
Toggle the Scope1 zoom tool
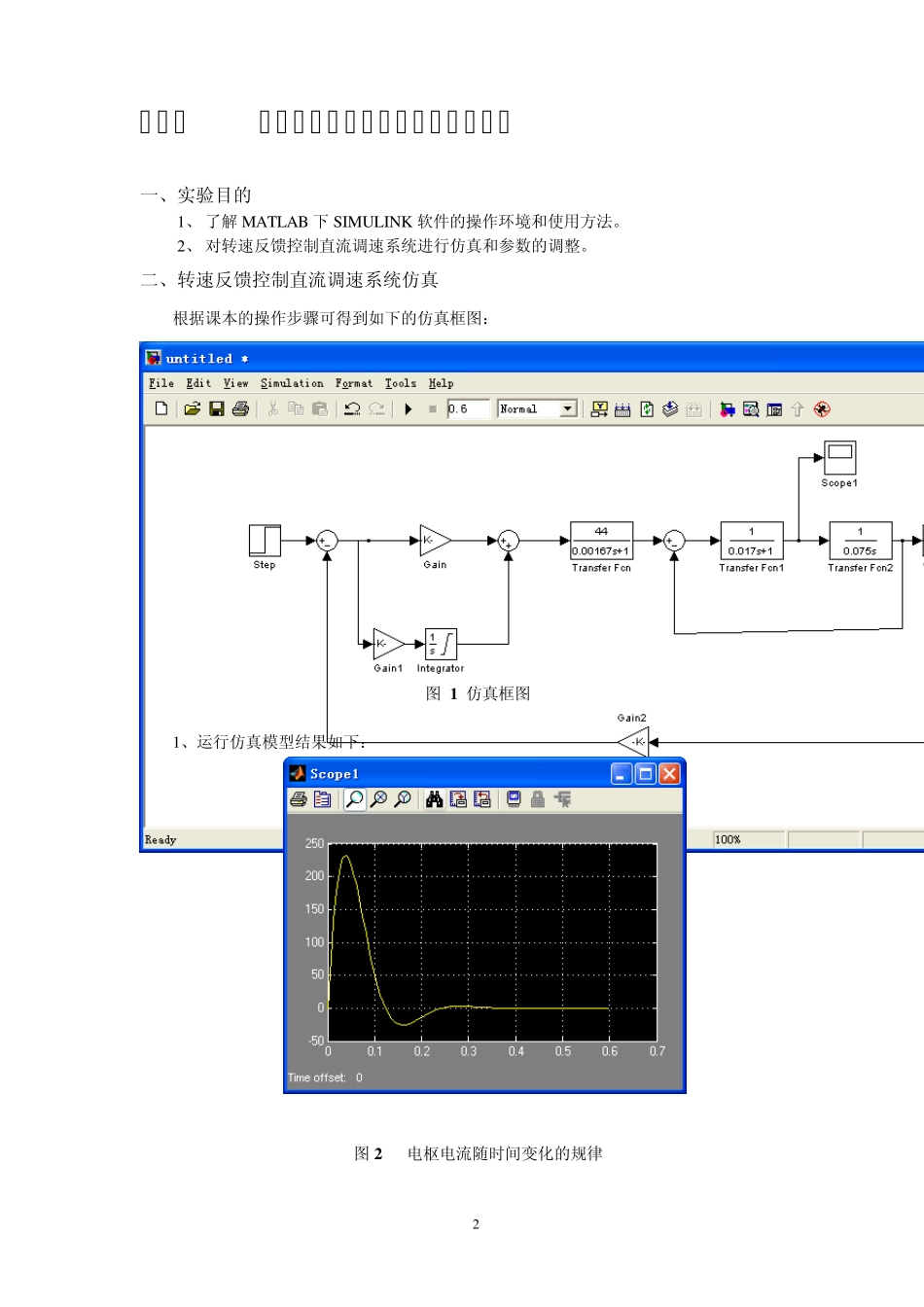(x=355, y=799)
